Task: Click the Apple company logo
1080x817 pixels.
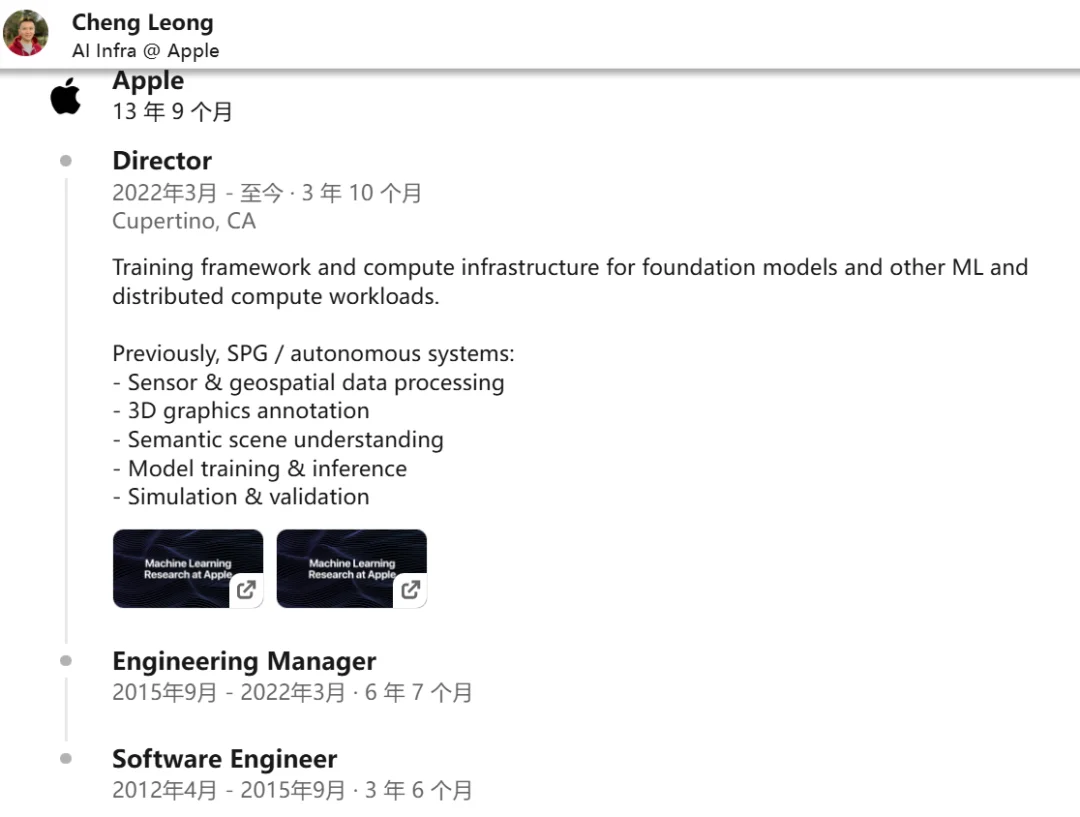Action: click(x=66, y=97)
